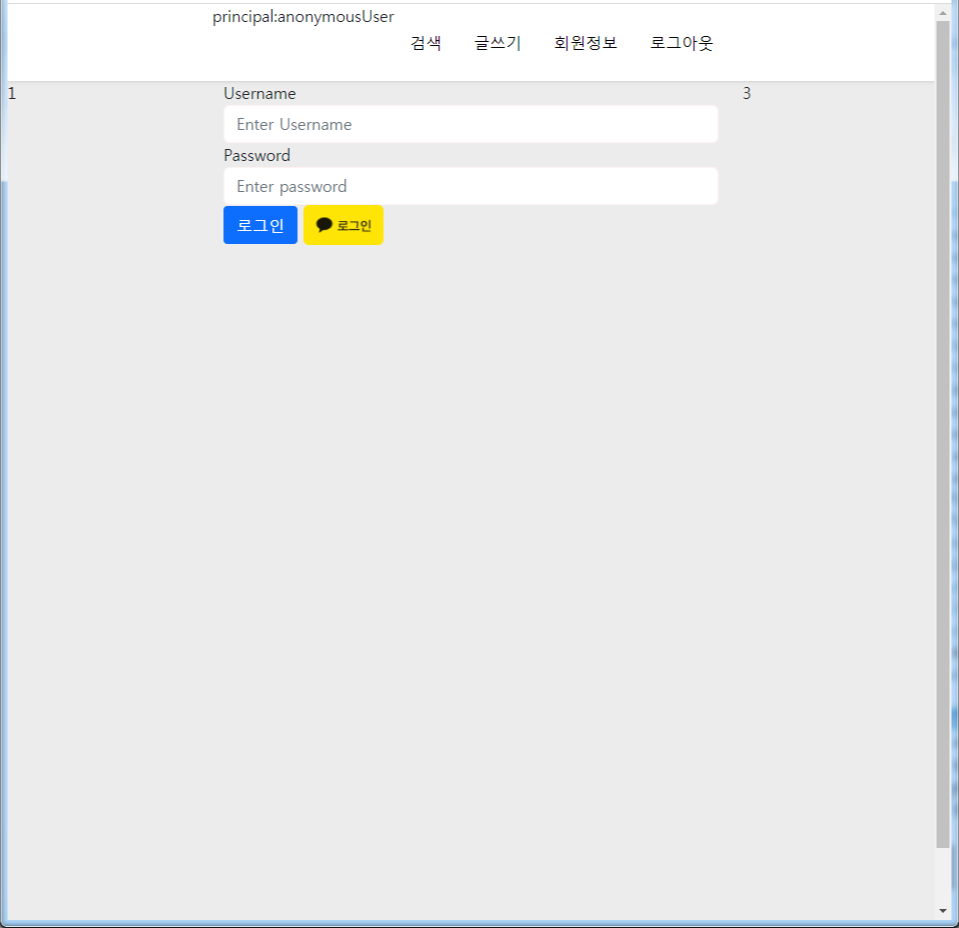This screenshot has width=959, height=928.
Task: Go to 회원정보 page
Action: point(586,43)
